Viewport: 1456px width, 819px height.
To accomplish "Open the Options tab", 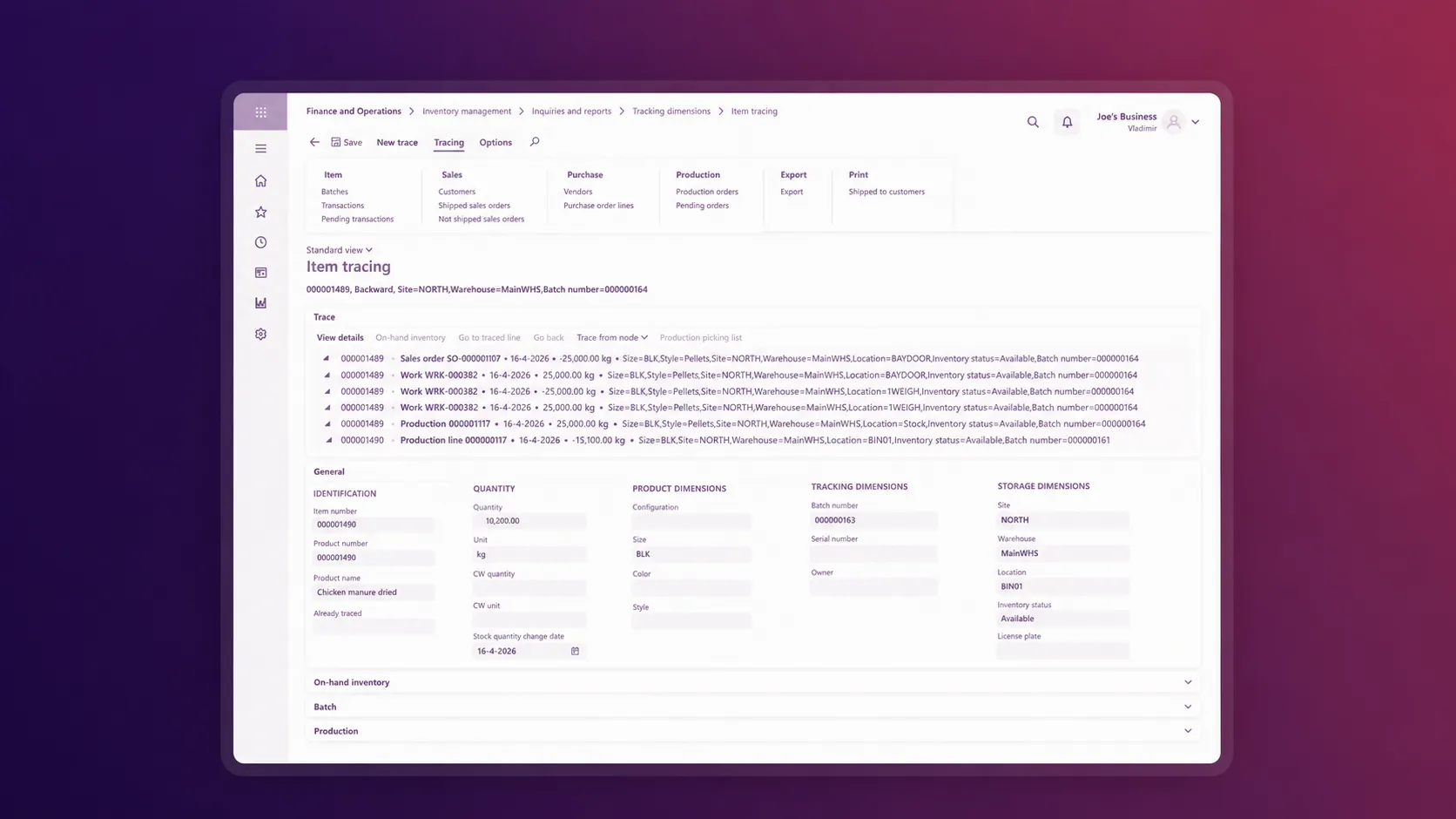I will (495, 142).
